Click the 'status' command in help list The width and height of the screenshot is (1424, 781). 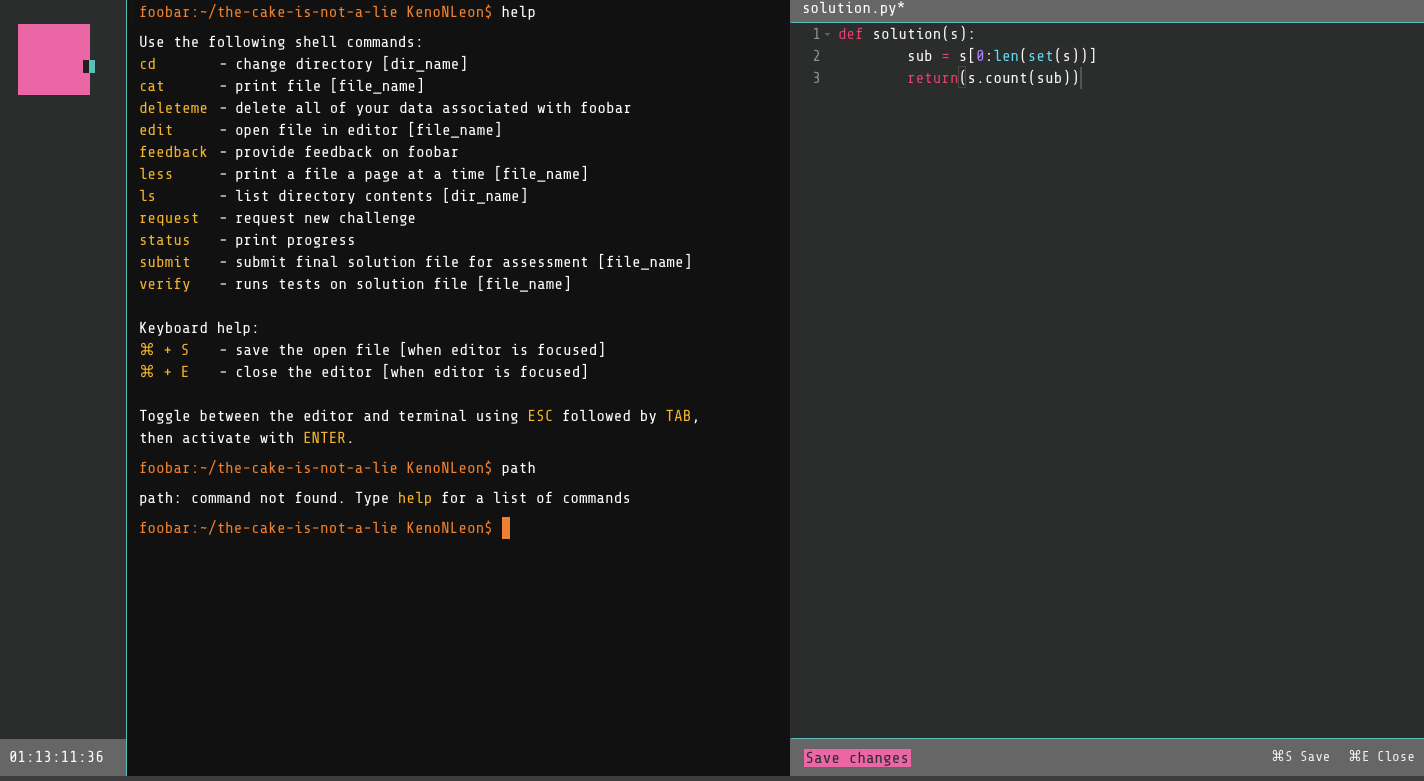coord(165,240)
